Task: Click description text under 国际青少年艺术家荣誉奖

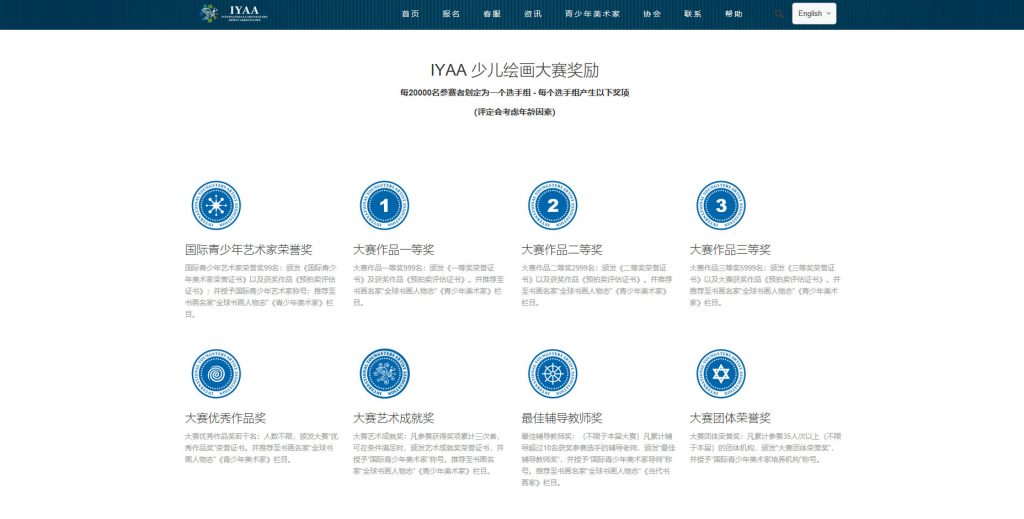Action: [261, 291]
